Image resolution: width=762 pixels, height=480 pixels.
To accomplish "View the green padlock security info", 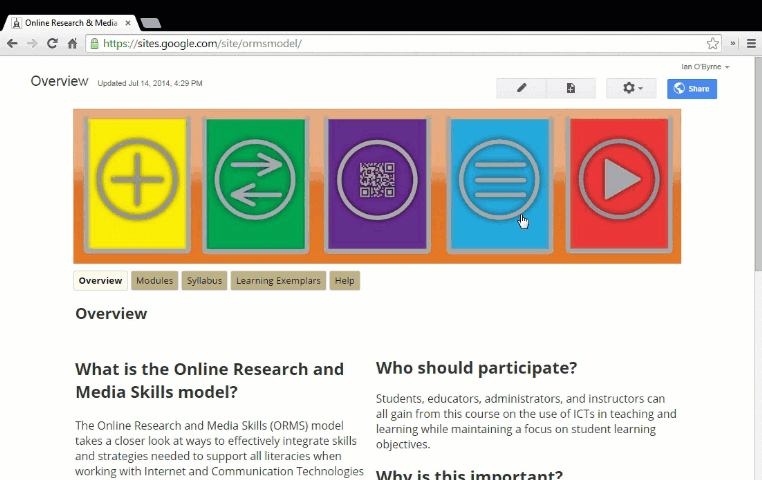I will 95,44.
